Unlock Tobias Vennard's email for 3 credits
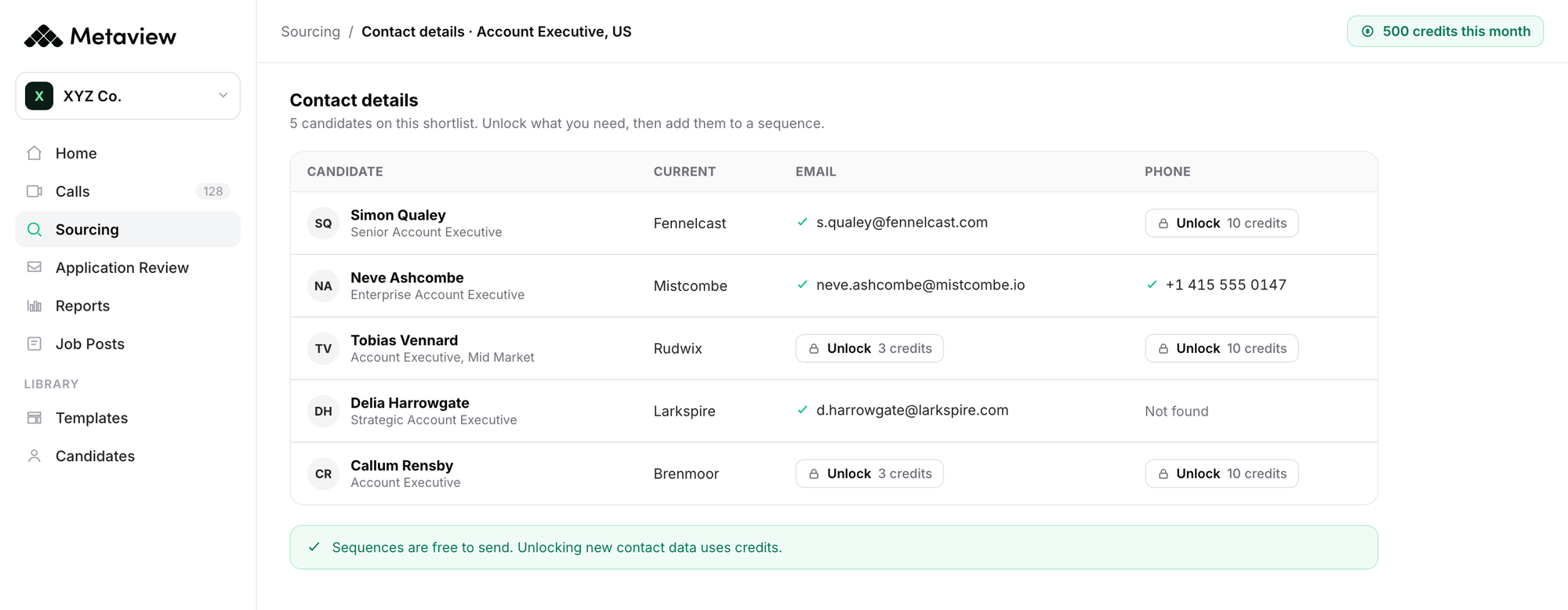Viewport: 1568px width, 610px height. click(x=869, y=348)
